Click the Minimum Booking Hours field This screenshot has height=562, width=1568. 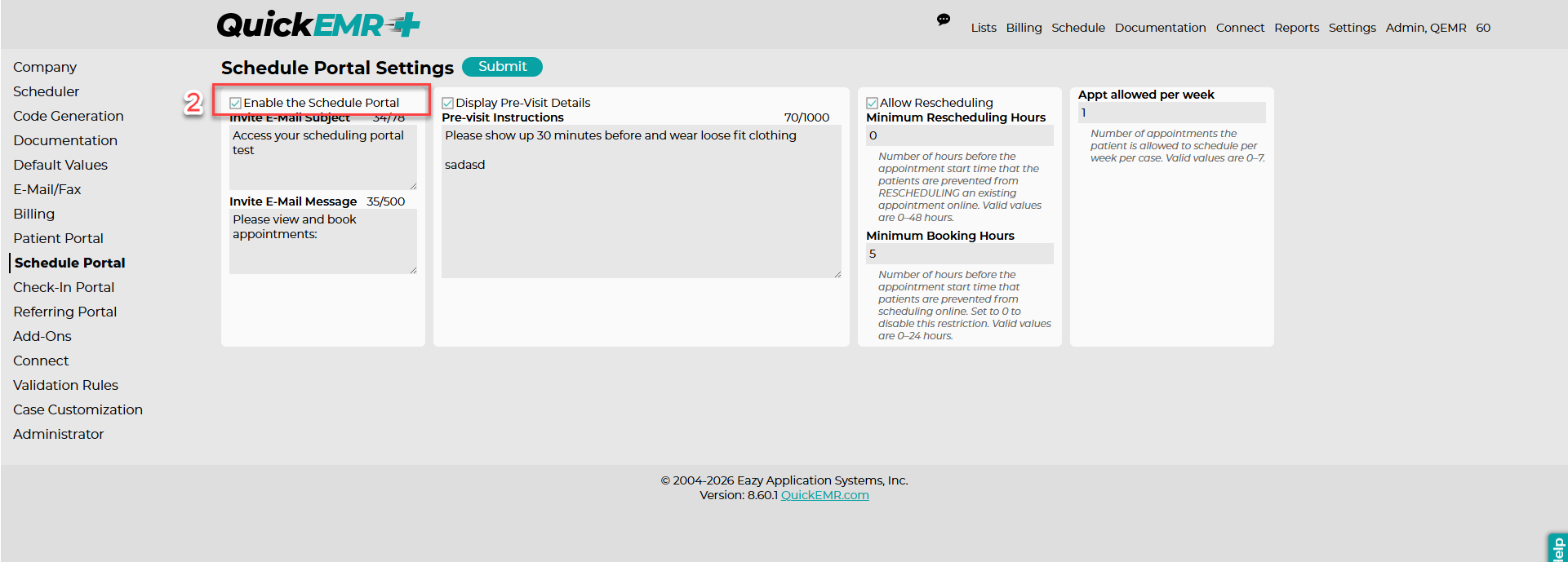click(x=960, y=254)
